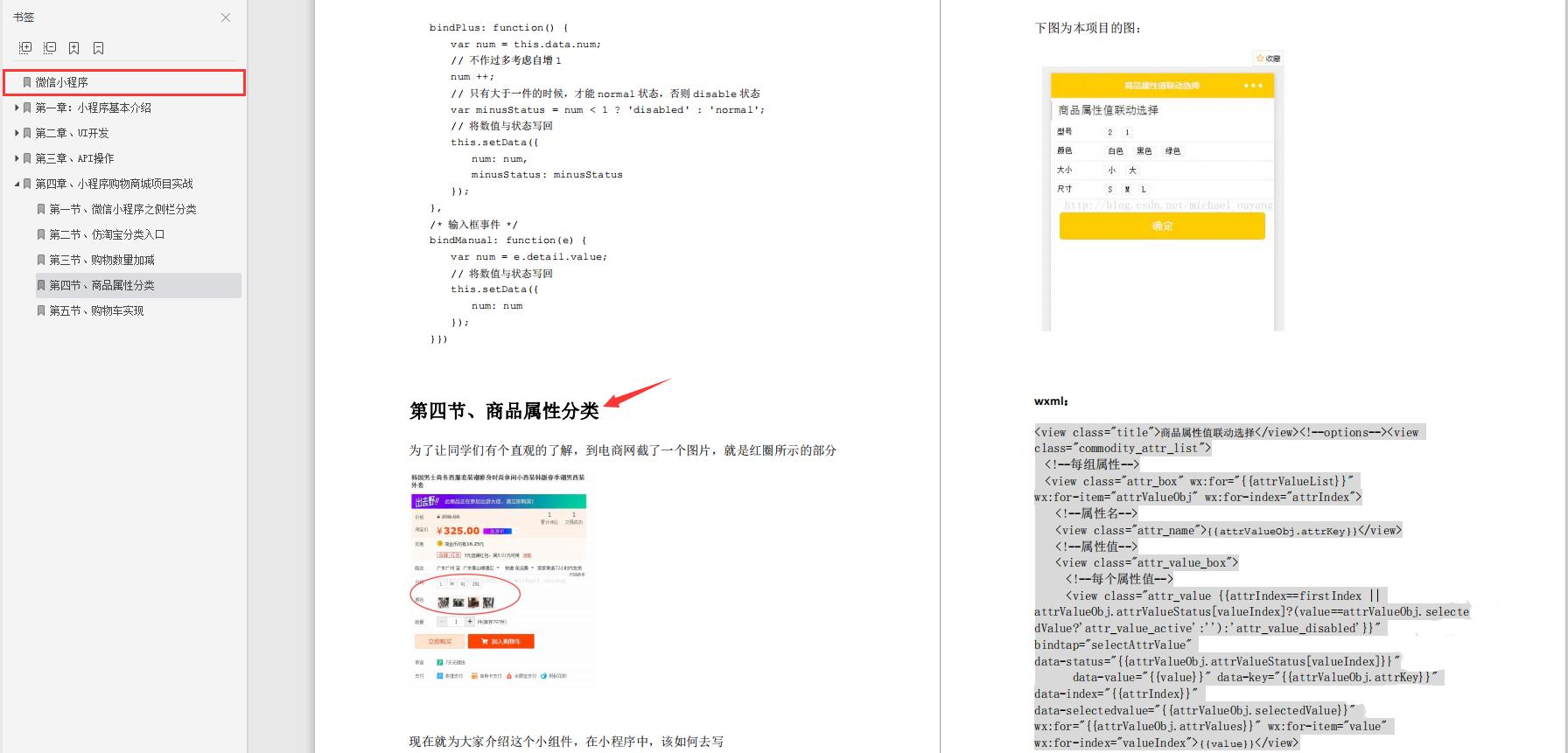Collapse the 第四章 chapter arrow

pos(17,184)
